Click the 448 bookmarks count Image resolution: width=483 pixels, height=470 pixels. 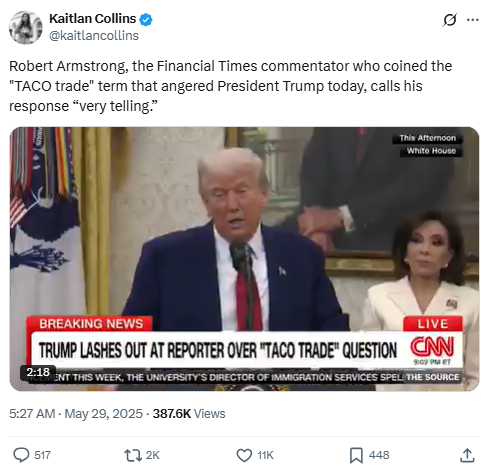tap(379, 455)
